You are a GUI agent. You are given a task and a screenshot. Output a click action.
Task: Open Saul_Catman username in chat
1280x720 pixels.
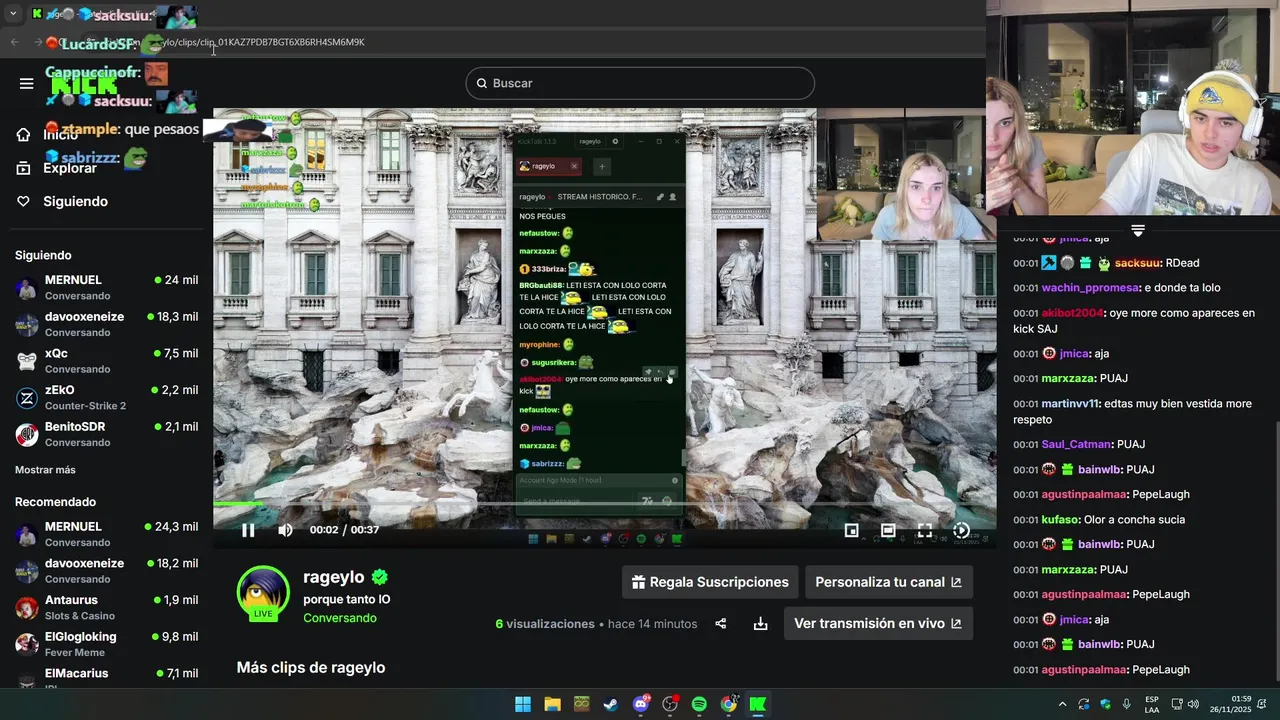[x=1077, y=444]
